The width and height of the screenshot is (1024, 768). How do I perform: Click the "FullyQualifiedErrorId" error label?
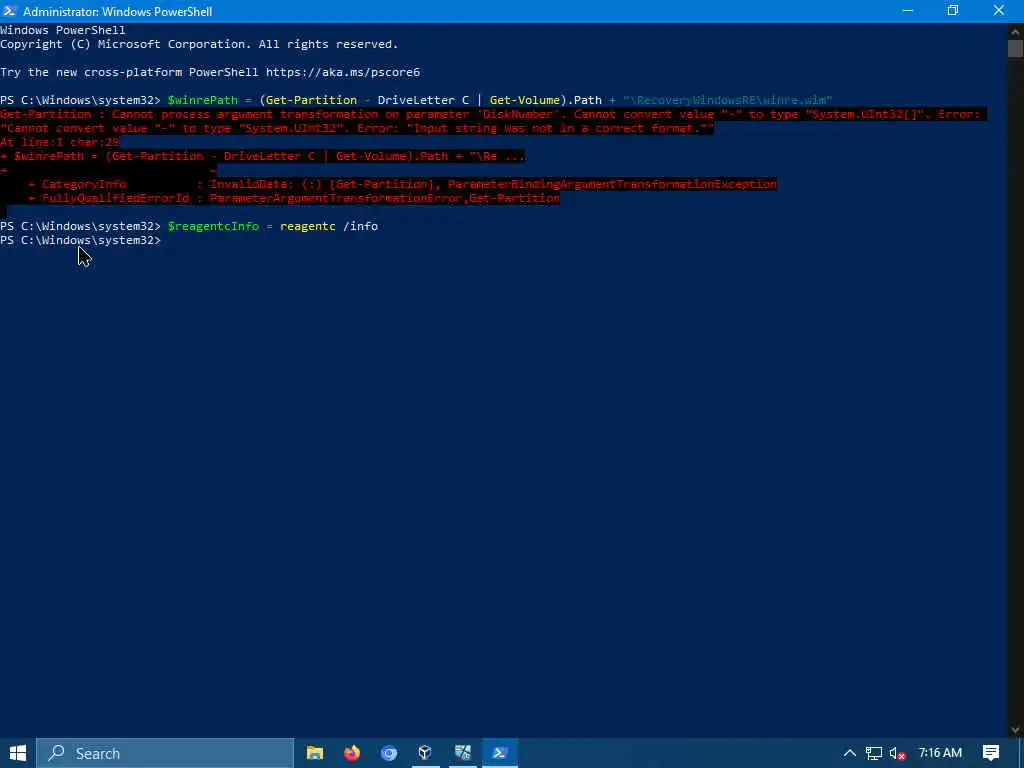pyautogui.click(x=116, y=198)
